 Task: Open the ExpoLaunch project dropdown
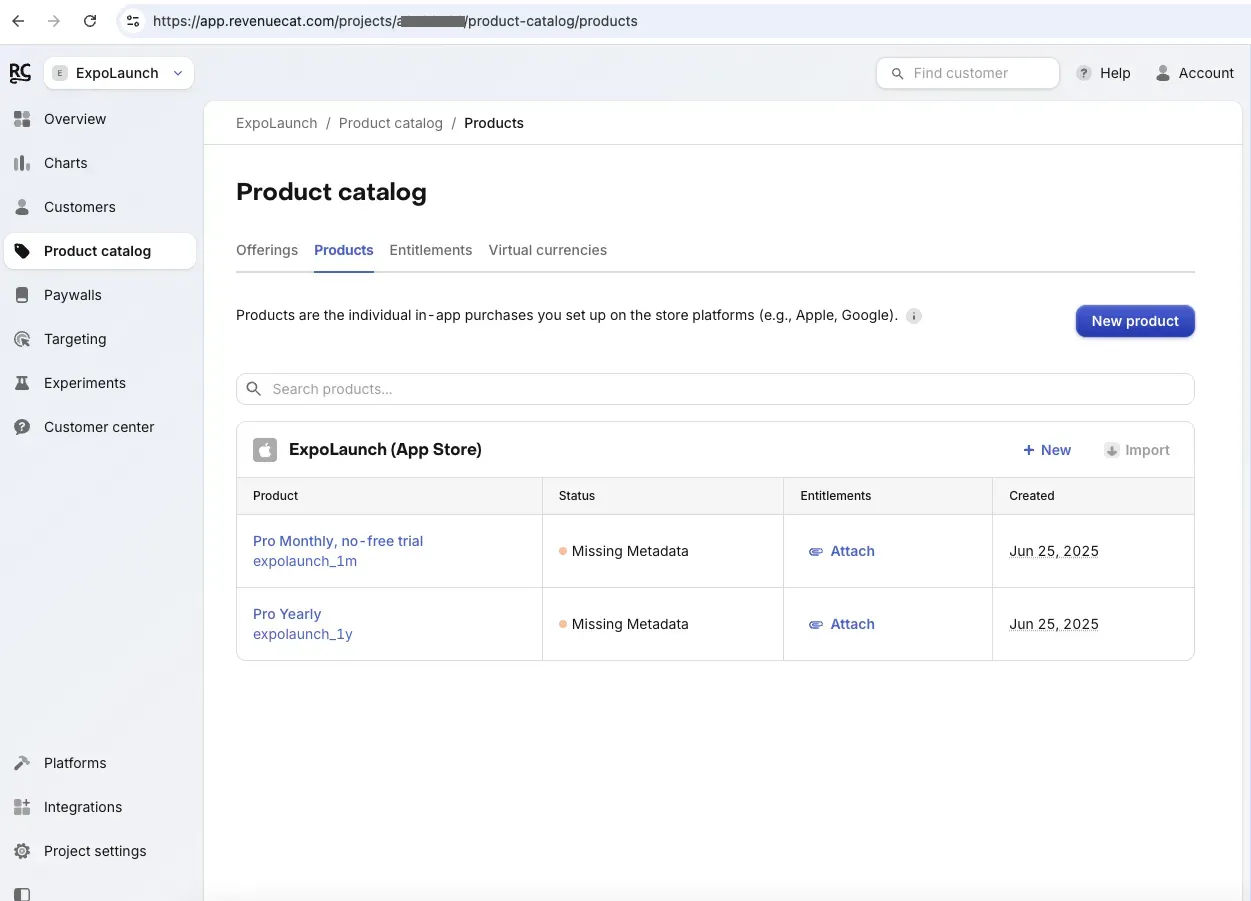coord(119,73)
